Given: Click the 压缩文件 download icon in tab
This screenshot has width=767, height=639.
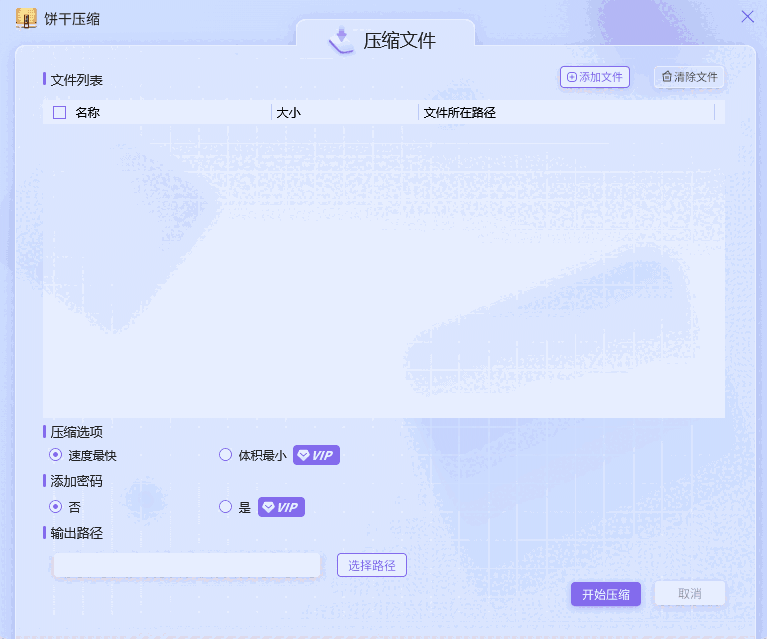Looking at the screenshot, I should [341, 40].
